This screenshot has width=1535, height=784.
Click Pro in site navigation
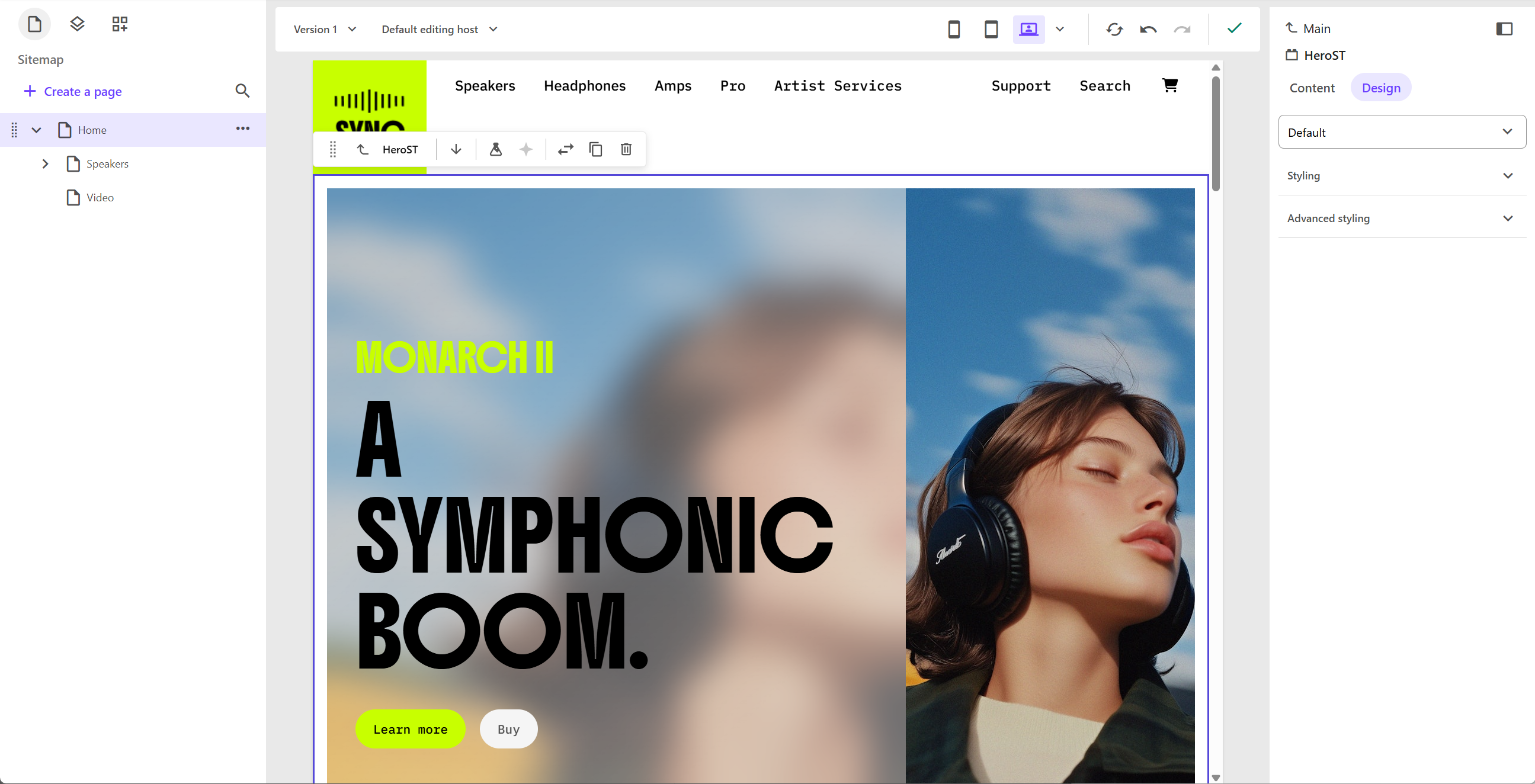(x=733, y=86)
